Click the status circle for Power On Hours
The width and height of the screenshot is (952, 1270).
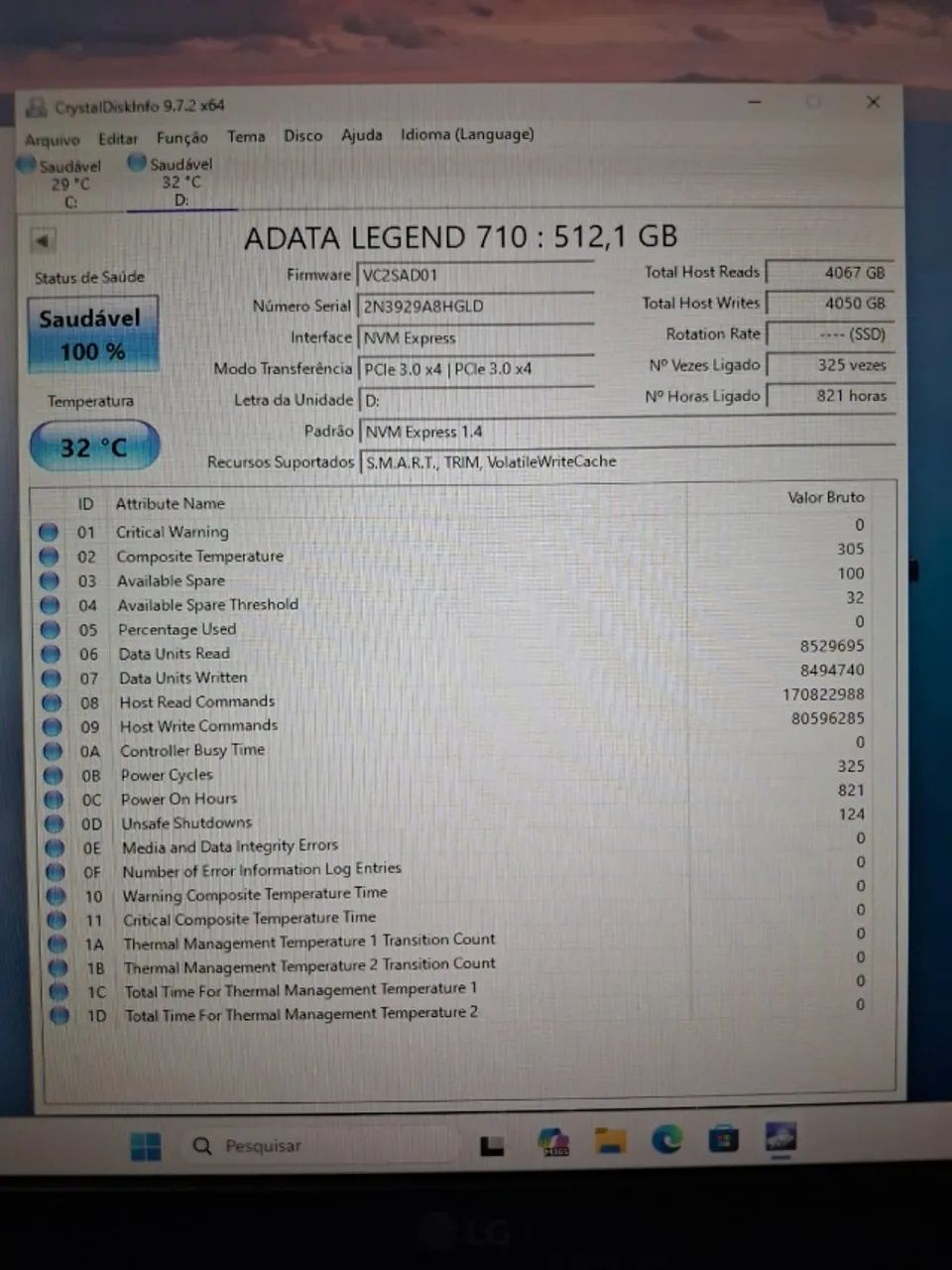[54, 800]
